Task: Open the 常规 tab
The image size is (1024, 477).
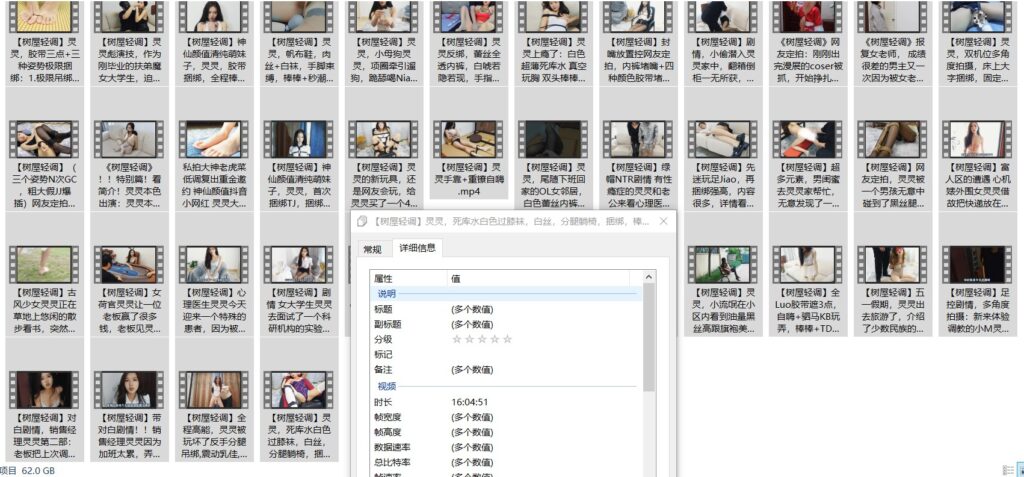Action: (x=372, y=248)
